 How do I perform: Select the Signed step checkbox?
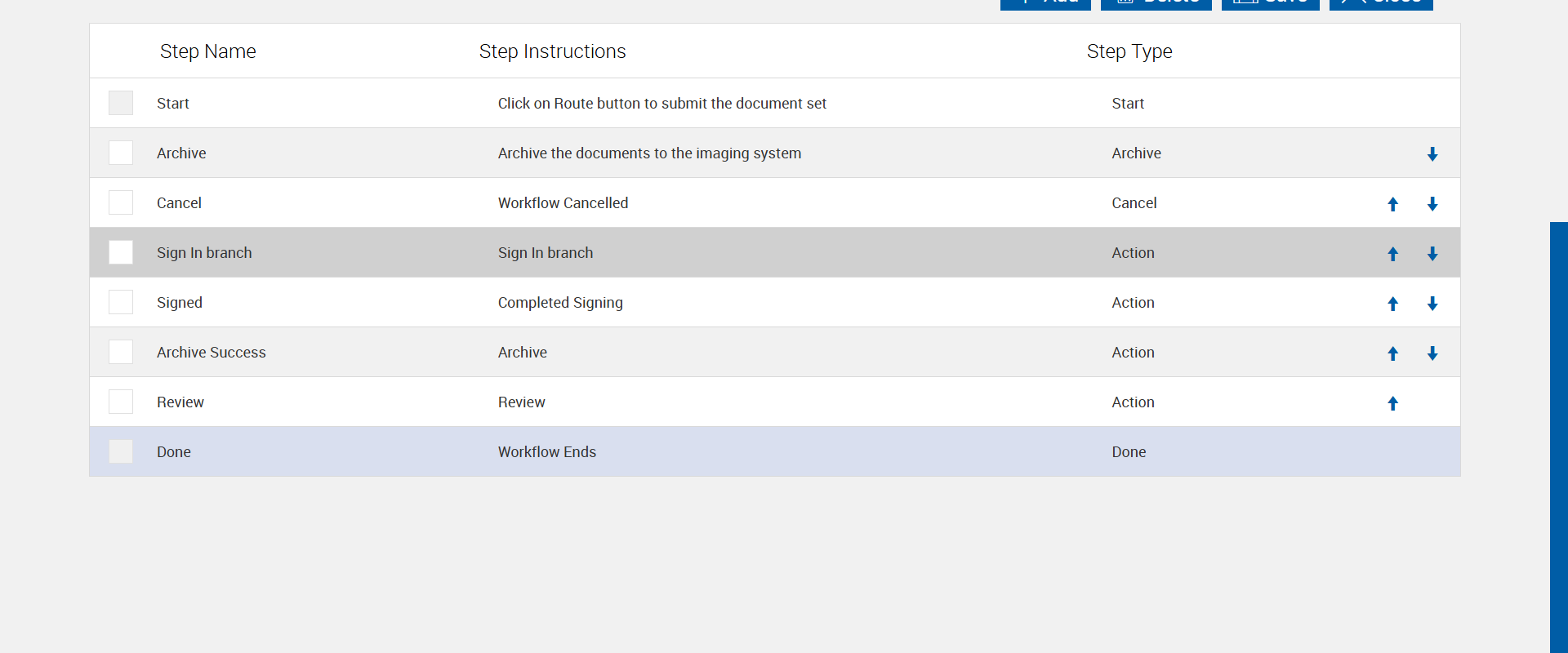(x=121, y=302)
